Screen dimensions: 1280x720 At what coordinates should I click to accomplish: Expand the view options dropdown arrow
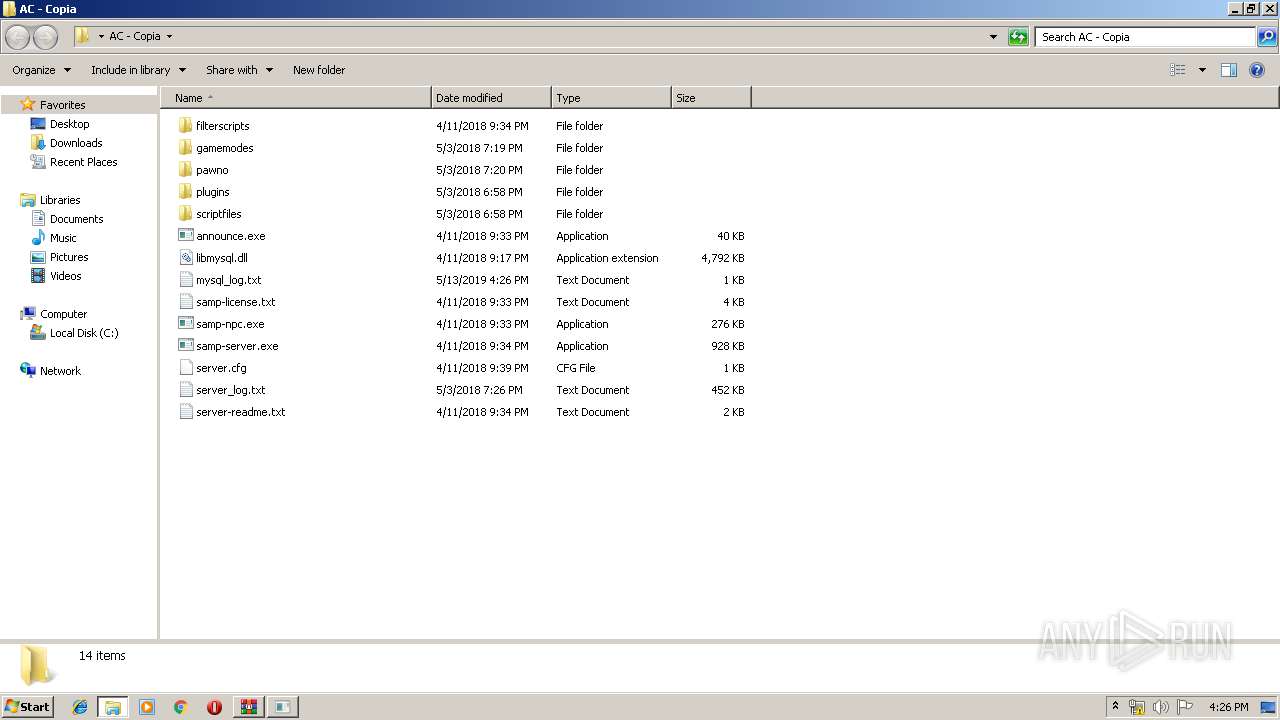click(1202, 70)
